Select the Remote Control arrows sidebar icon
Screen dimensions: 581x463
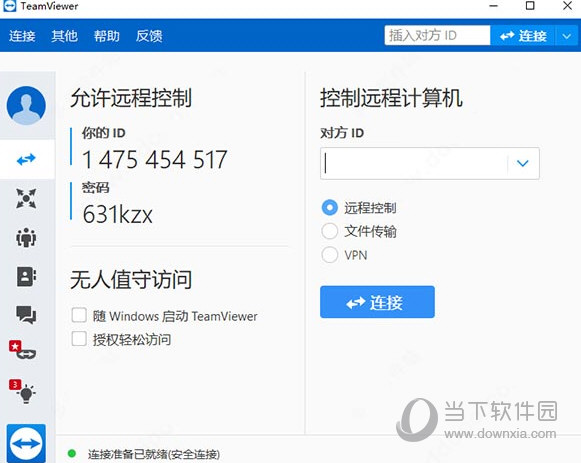26,160
